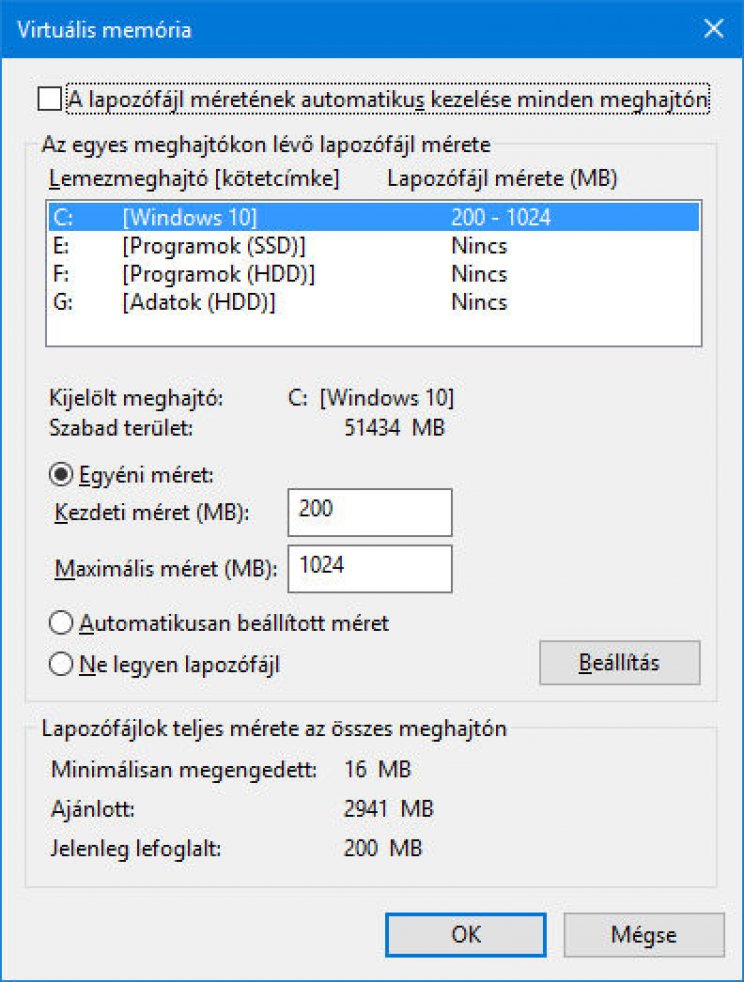
Task: Click the Maximális méret input field
Action: (x=369, y=569)
